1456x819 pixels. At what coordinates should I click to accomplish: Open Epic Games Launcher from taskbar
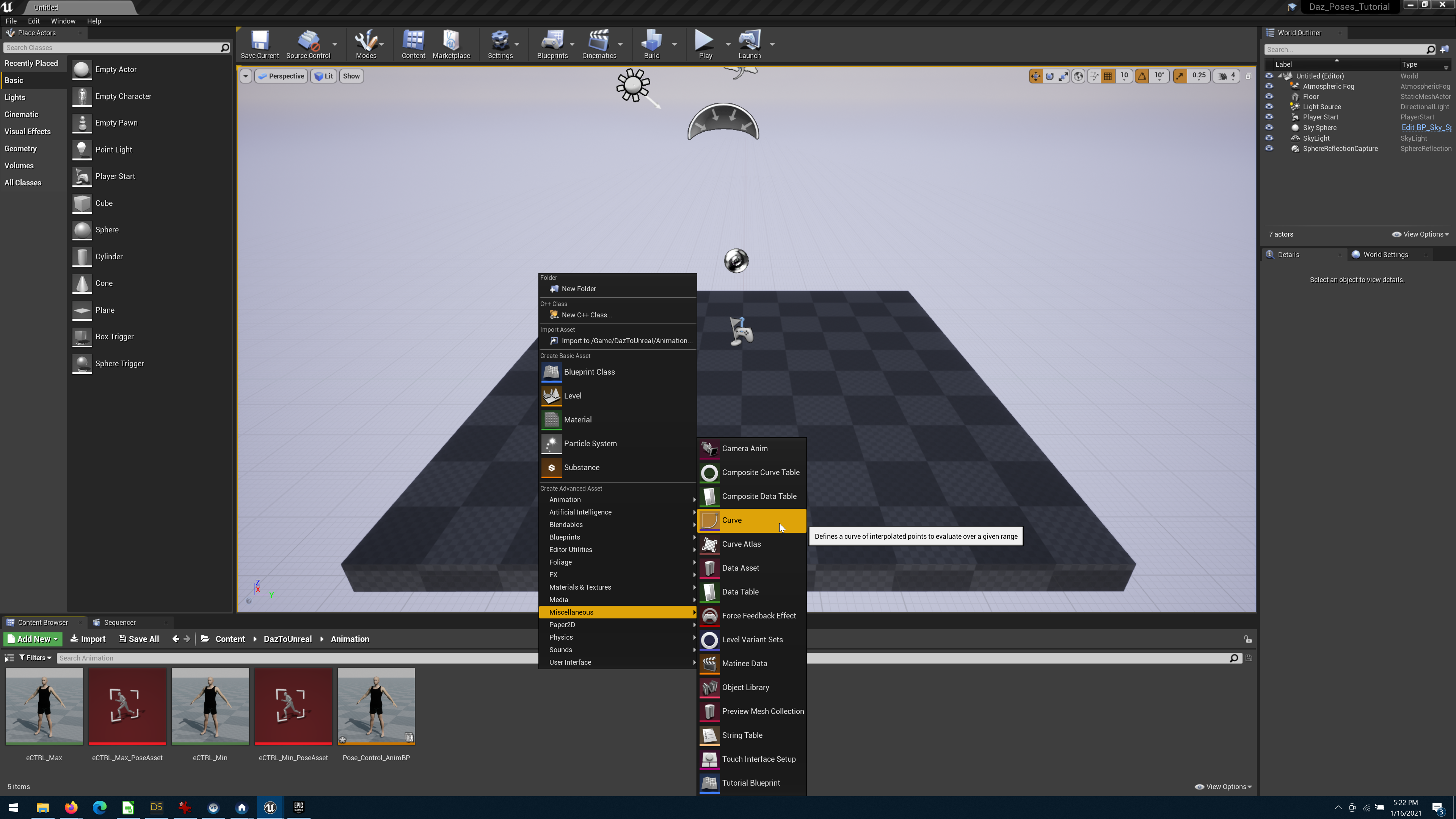[x=298, y=807]
